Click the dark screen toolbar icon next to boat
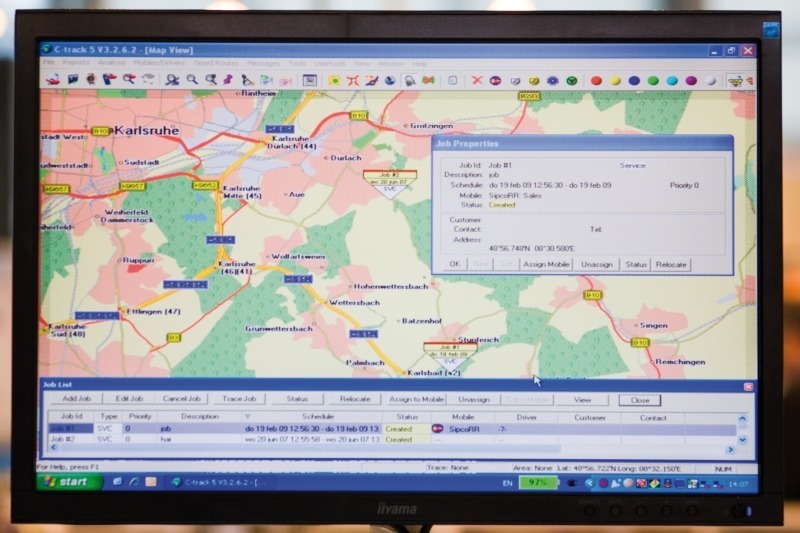 pyautogui.click(x=72, y=79)
